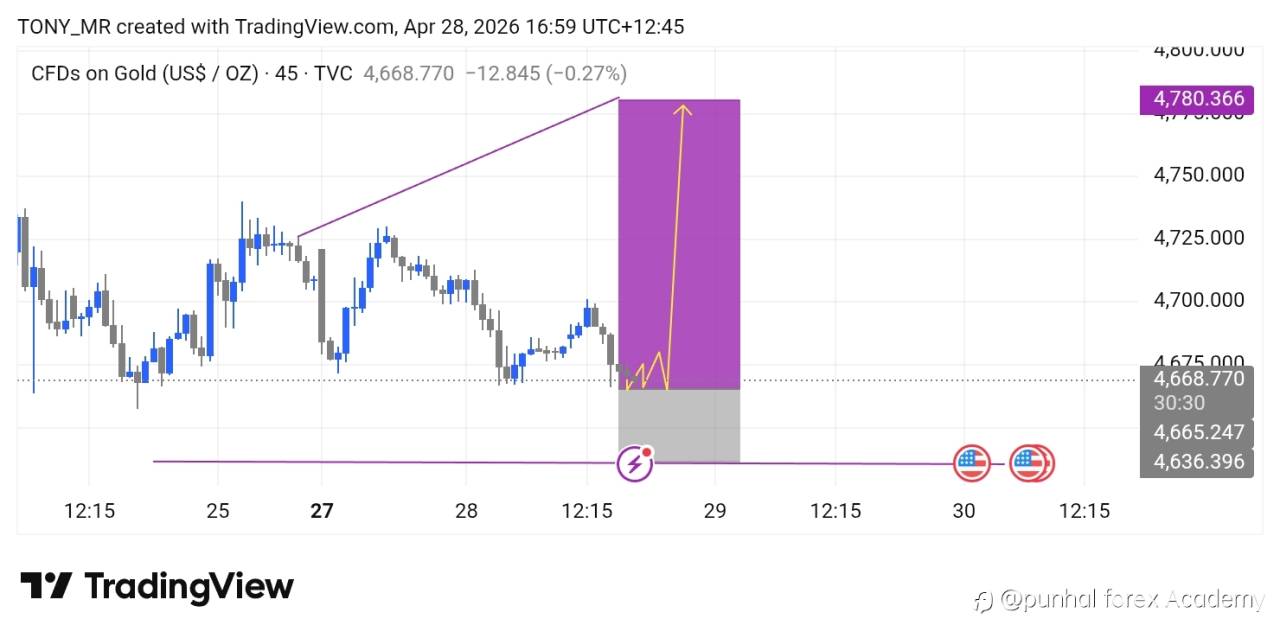1280x638 pixels.
Task: Click the 4,636.396 price label
Action: coord(1198,461)
